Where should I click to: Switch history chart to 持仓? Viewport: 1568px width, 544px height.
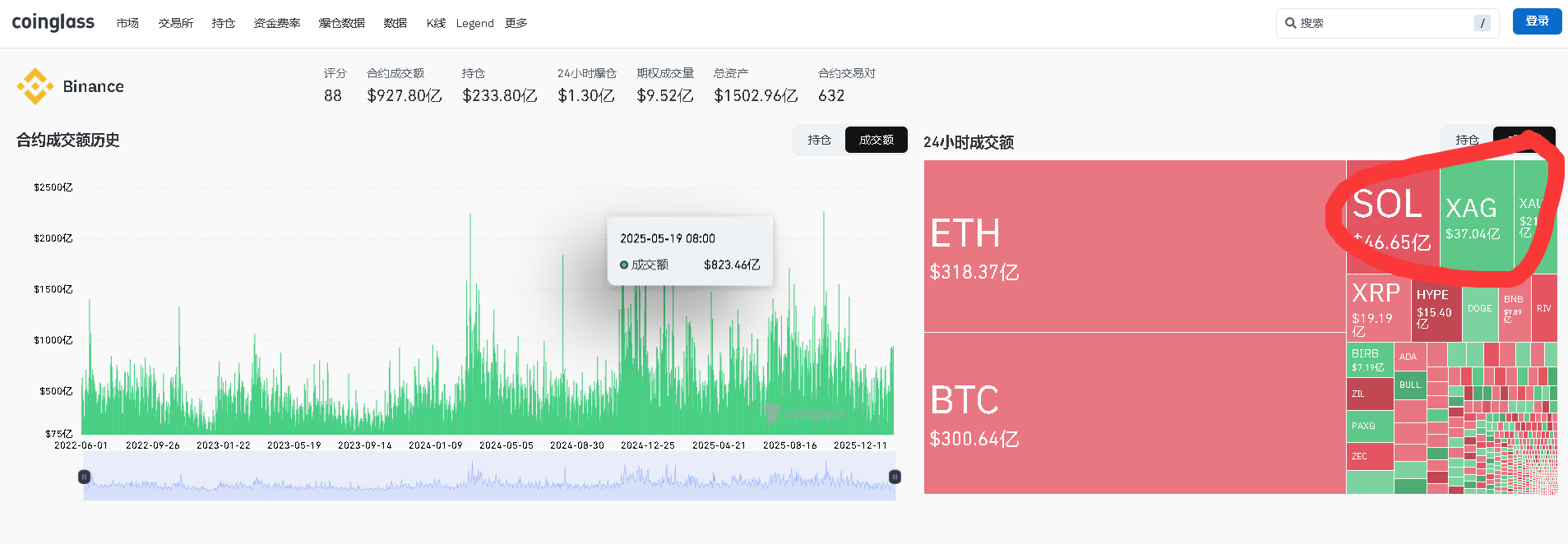pyautogui.click(x=819, y=141)
